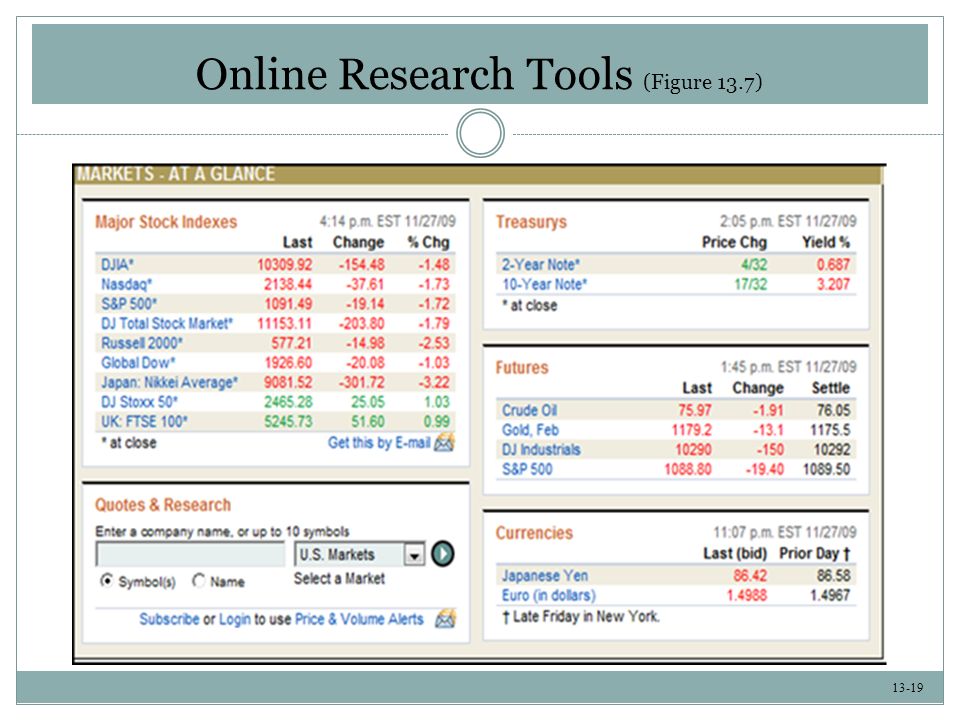The width and height of the screenshot is (960, 720).
Task: Open the Euro (in dollars) link
Action: 549,595
